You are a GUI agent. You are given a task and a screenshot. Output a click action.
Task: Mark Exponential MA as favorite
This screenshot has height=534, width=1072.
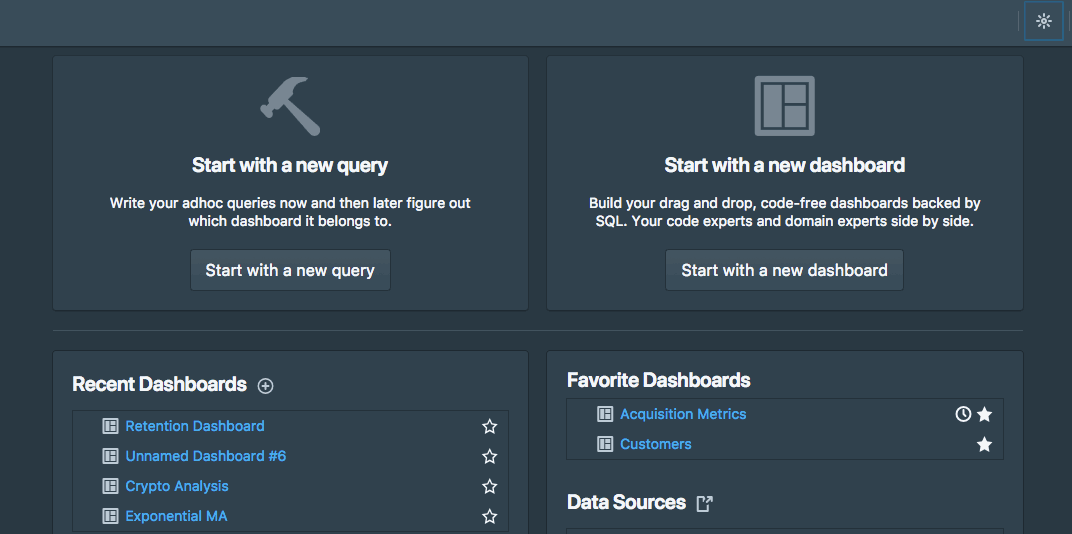tap(490, 516)
